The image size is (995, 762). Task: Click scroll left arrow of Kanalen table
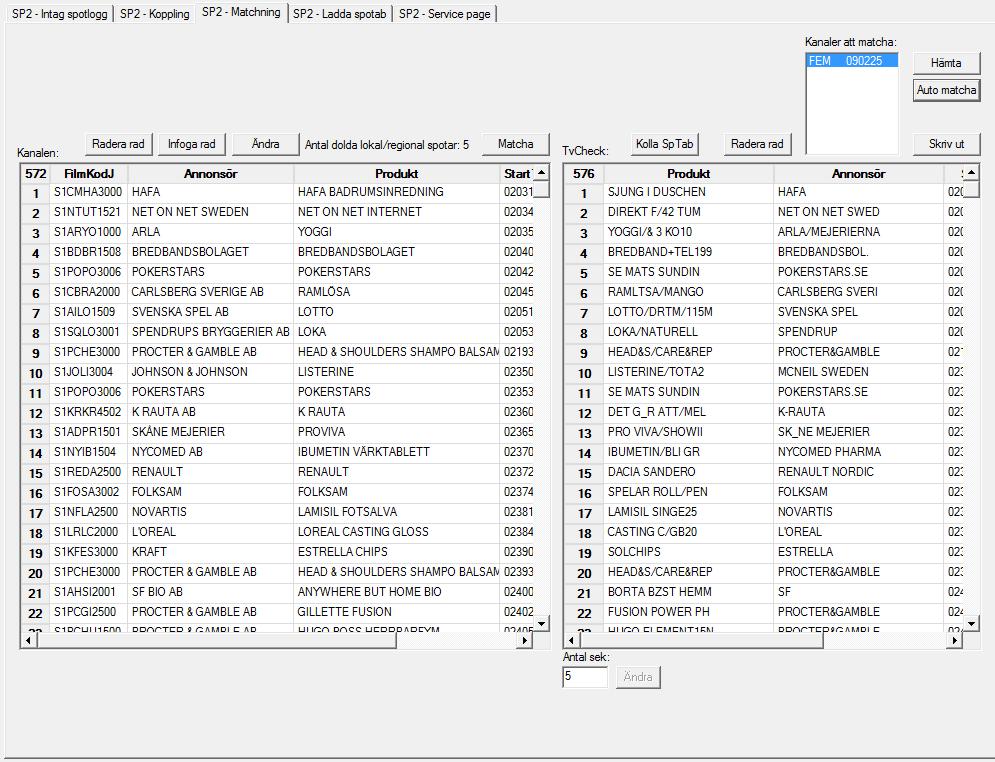(x=28, y=641)
